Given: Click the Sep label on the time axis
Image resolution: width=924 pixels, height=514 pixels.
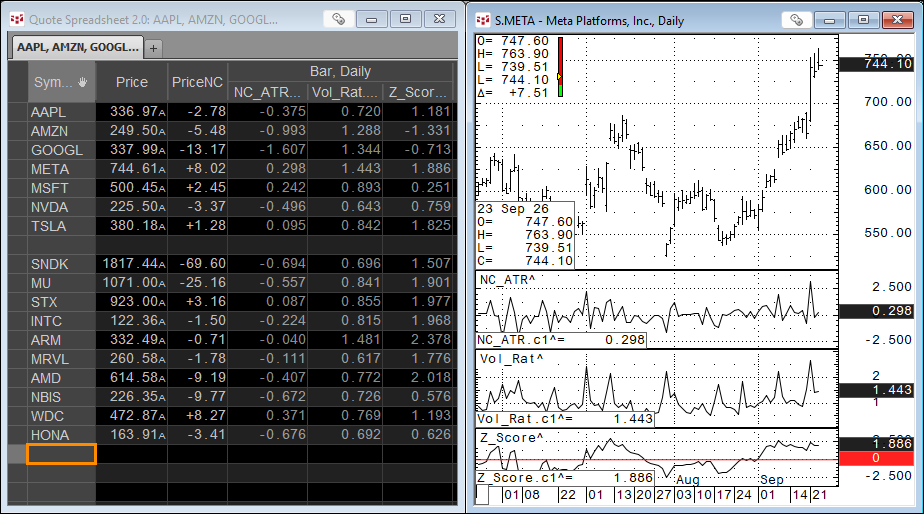Looking at the screenshot, I should pyautogui.click(x=771, y=480).
